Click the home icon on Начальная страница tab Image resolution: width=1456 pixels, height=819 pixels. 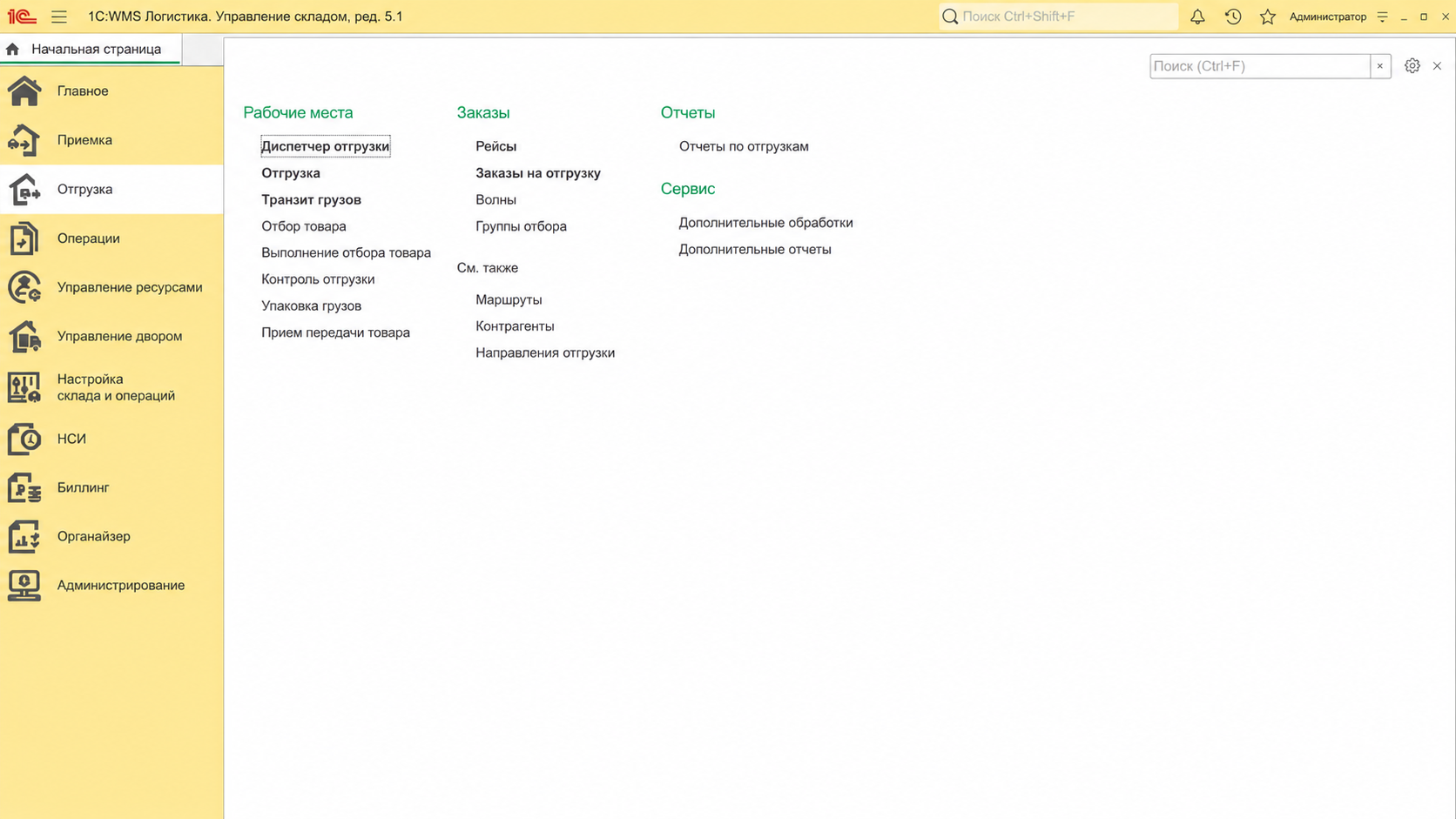(x=13, y=50)
